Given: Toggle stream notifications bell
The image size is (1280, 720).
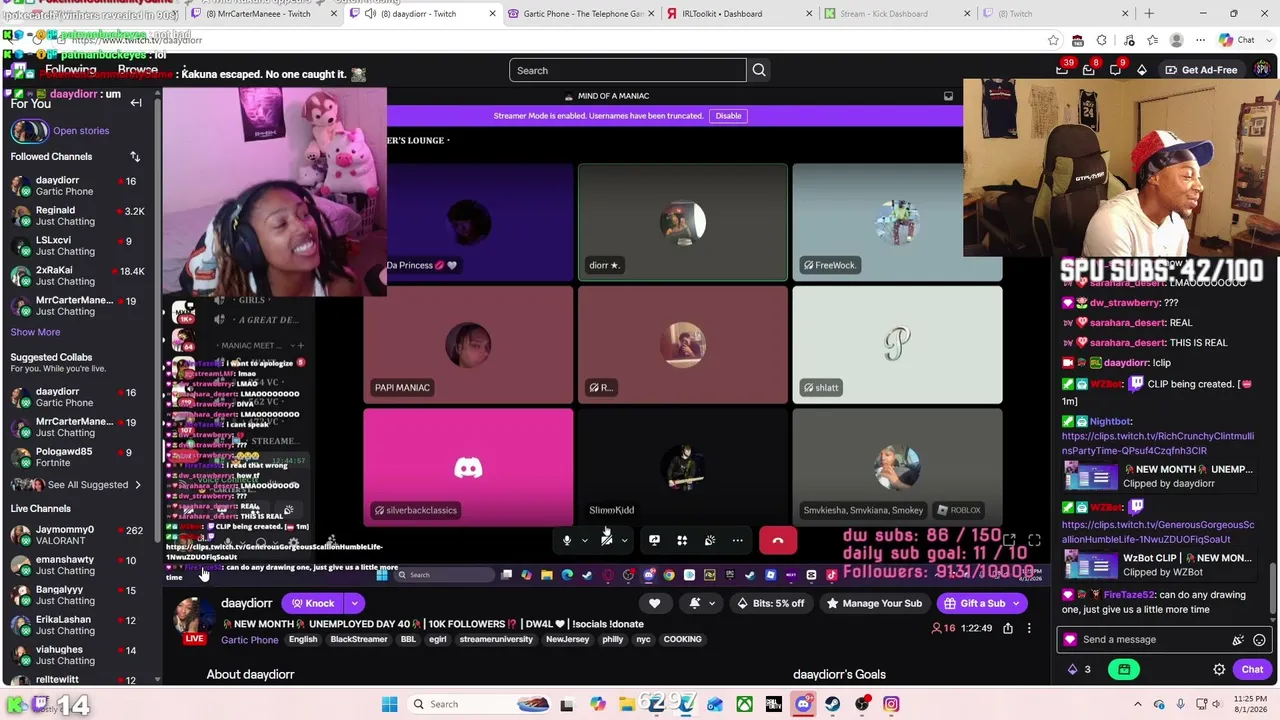Looking at the screenshot, I should coord(695,603).
